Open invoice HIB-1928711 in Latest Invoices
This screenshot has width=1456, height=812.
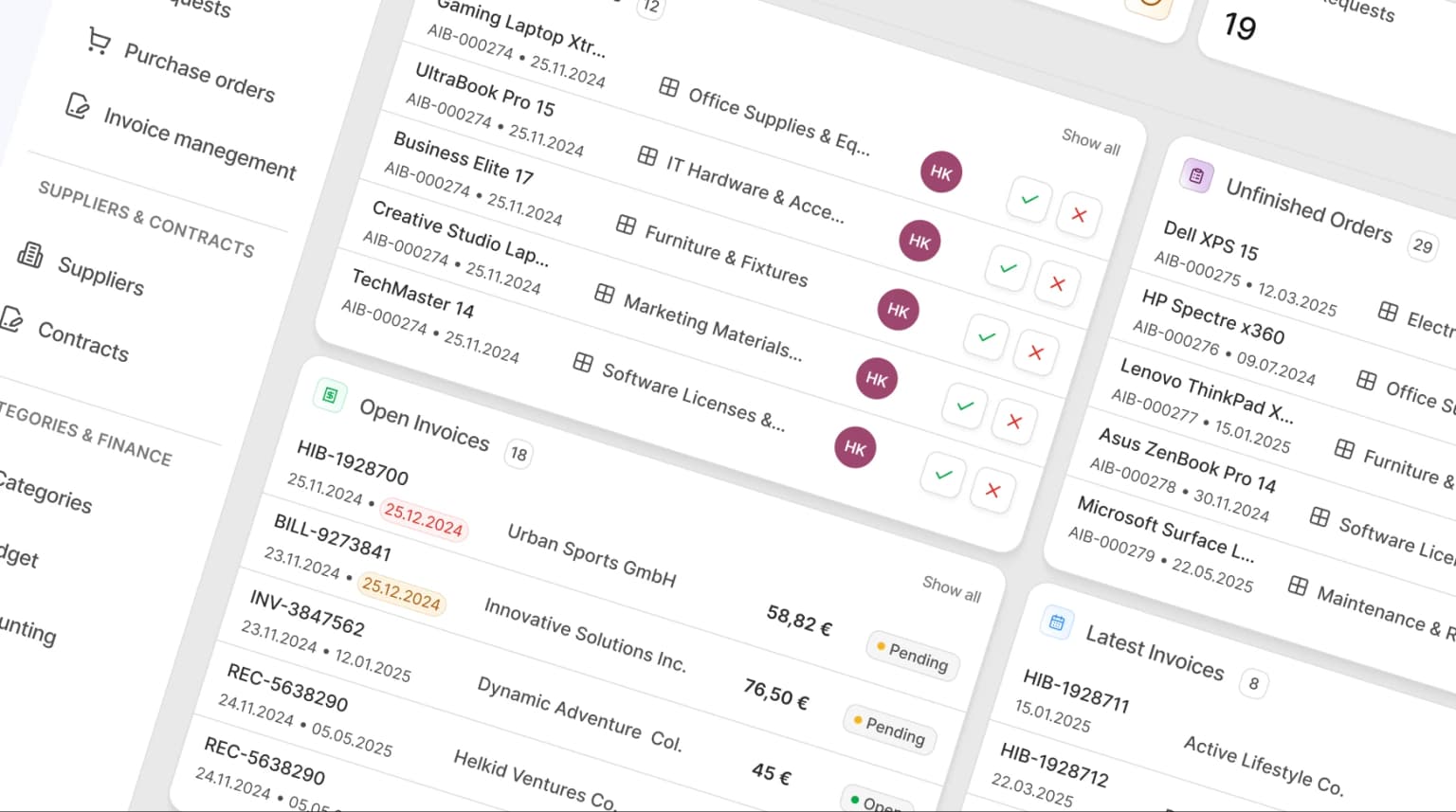pos(1076,691)
